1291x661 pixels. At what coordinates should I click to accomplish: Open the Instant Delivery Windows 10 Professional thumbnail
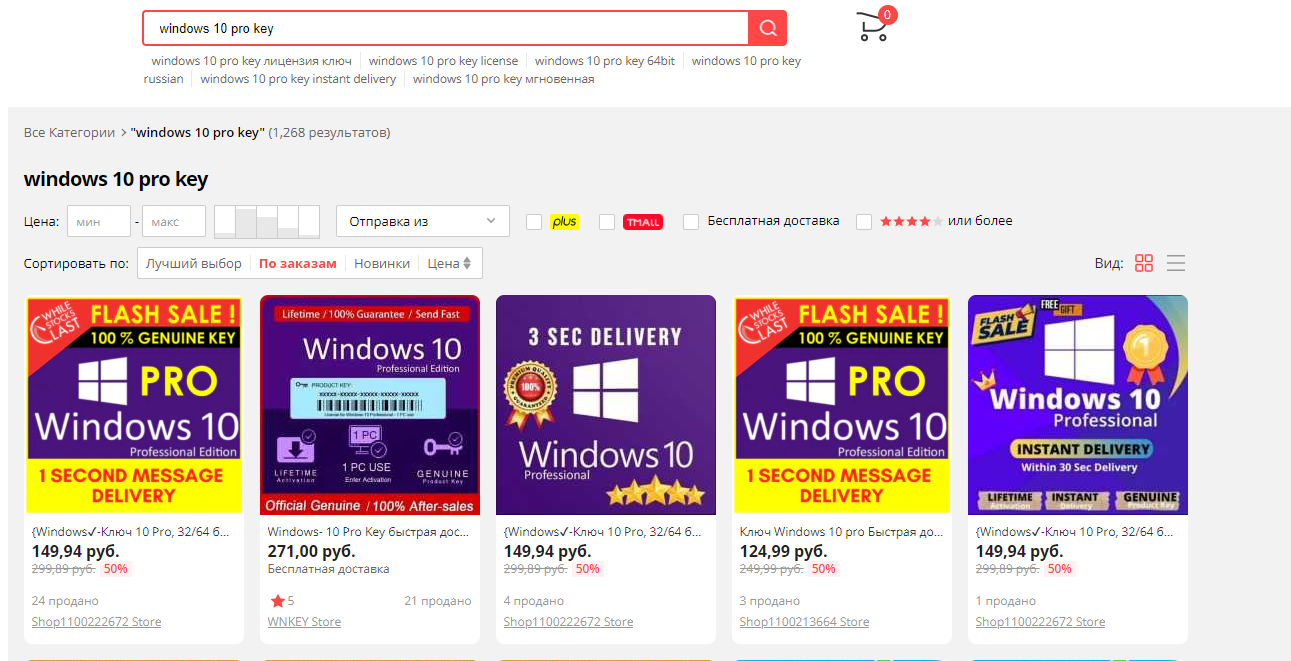point(1078,405)
